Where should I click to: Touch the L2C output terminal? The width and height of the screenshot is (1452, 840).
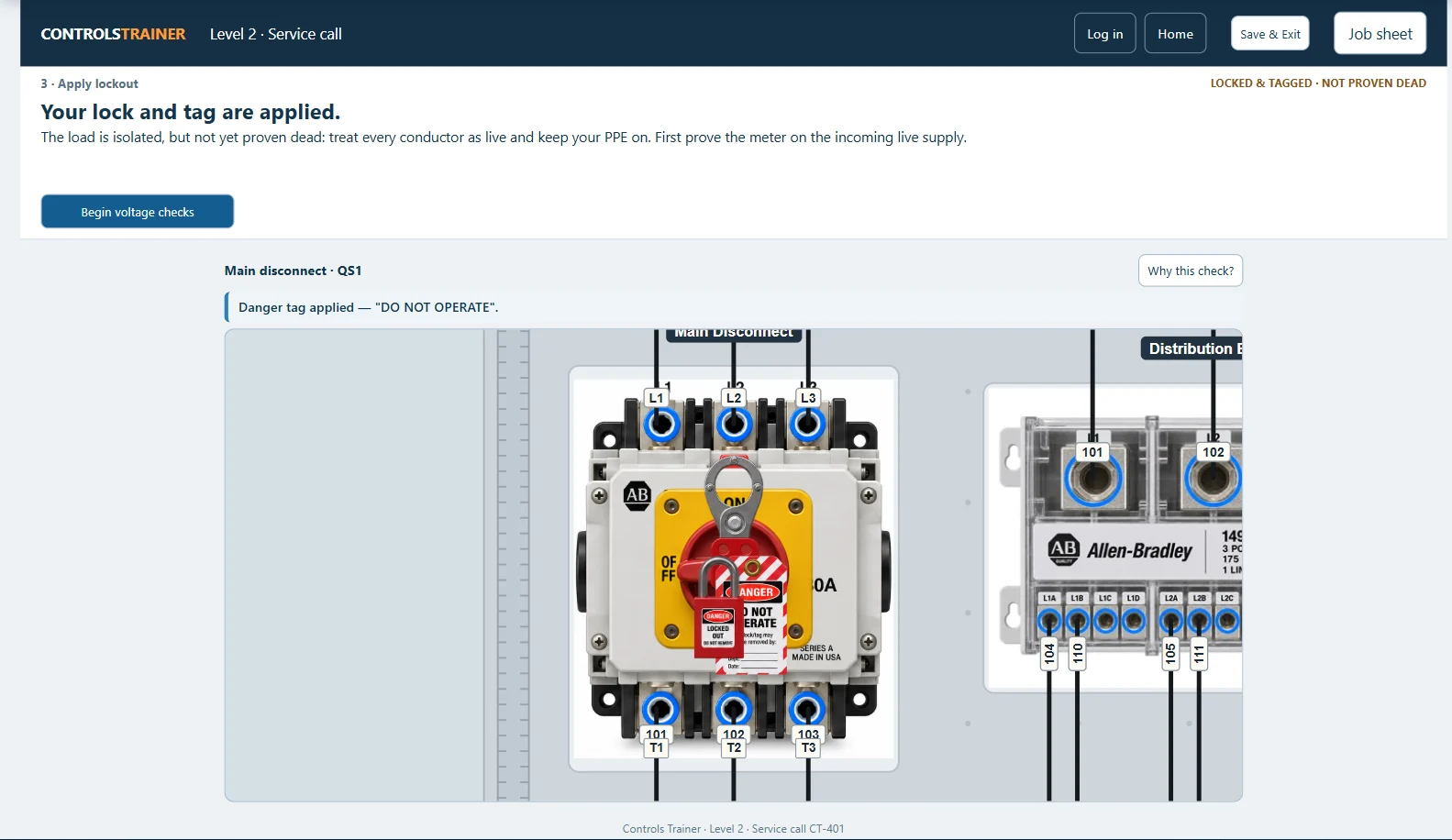(x=1227, y=621)
